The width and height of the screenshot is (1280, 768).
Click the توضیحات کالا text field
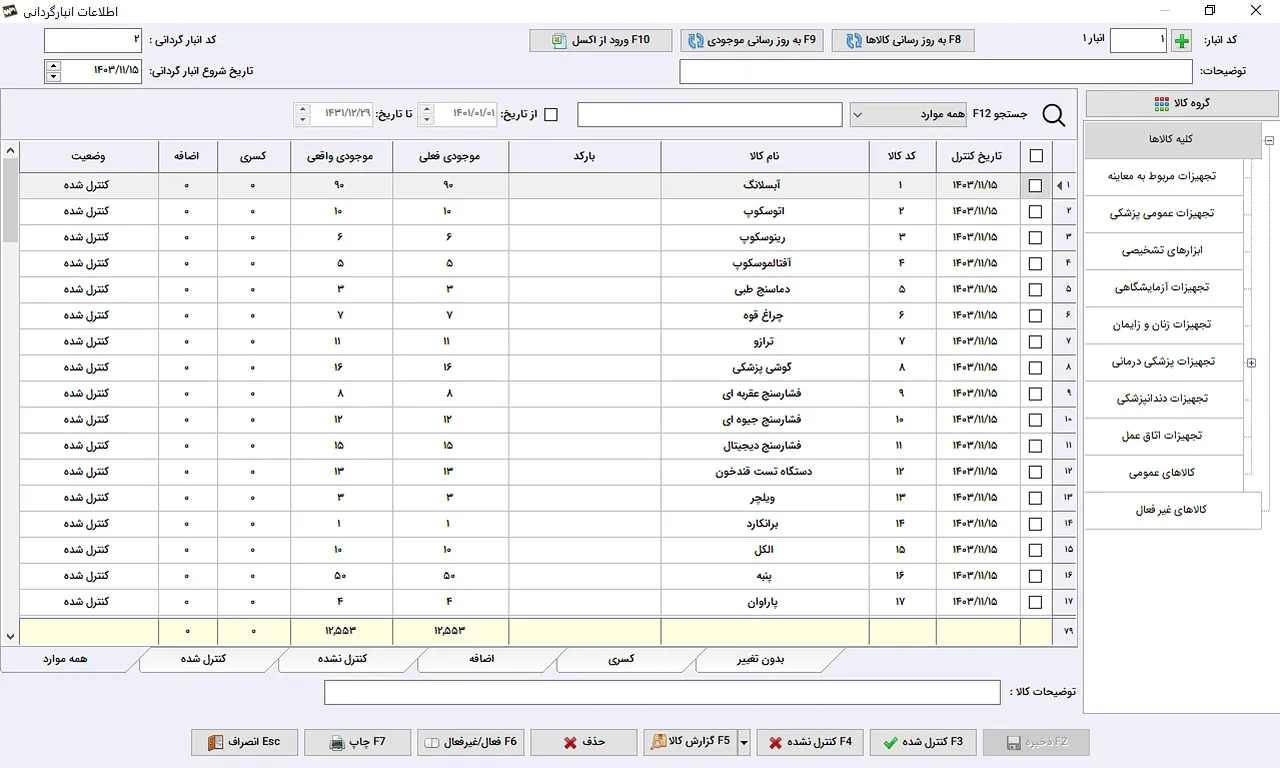coord(662,692)
